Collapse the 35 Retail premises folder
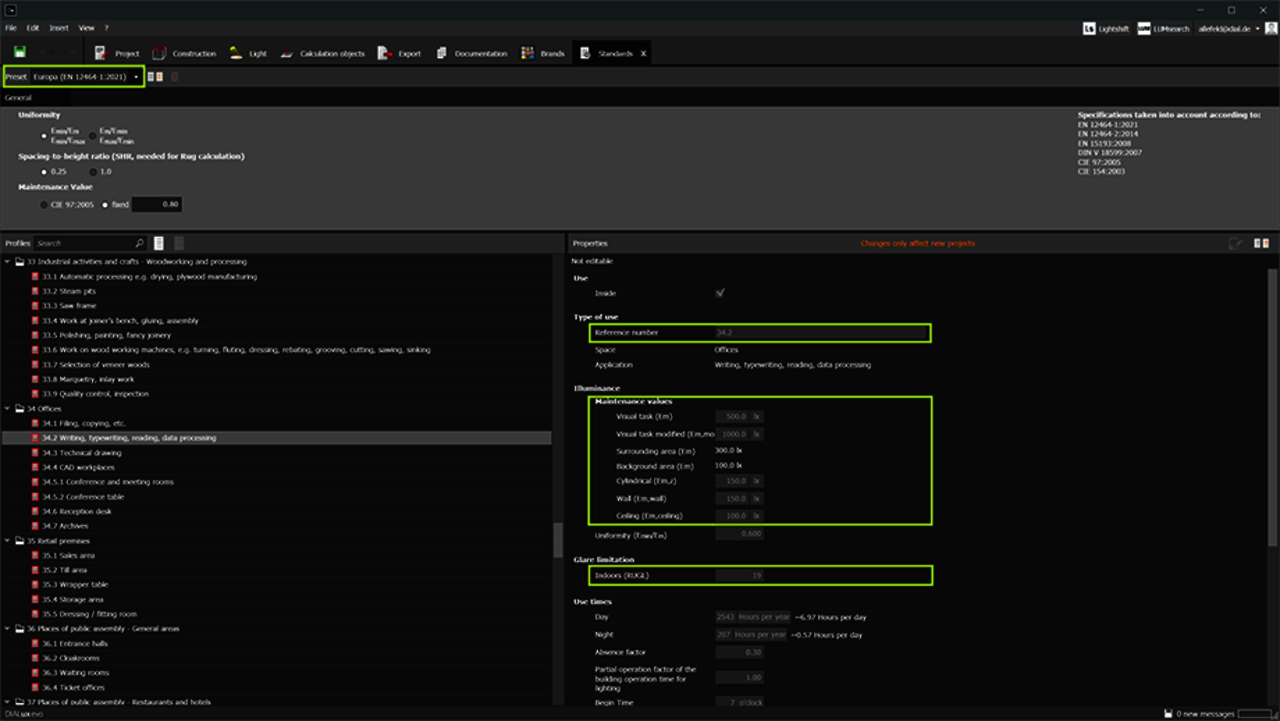 [7, 541]
